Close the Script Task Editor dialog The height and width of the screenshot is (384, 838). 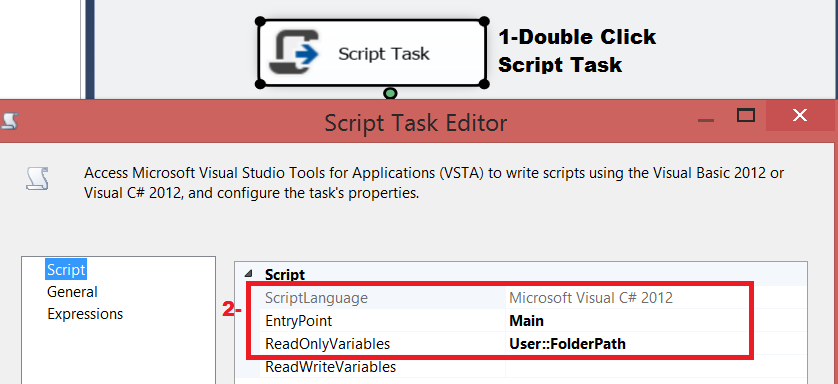coord(800,115)
